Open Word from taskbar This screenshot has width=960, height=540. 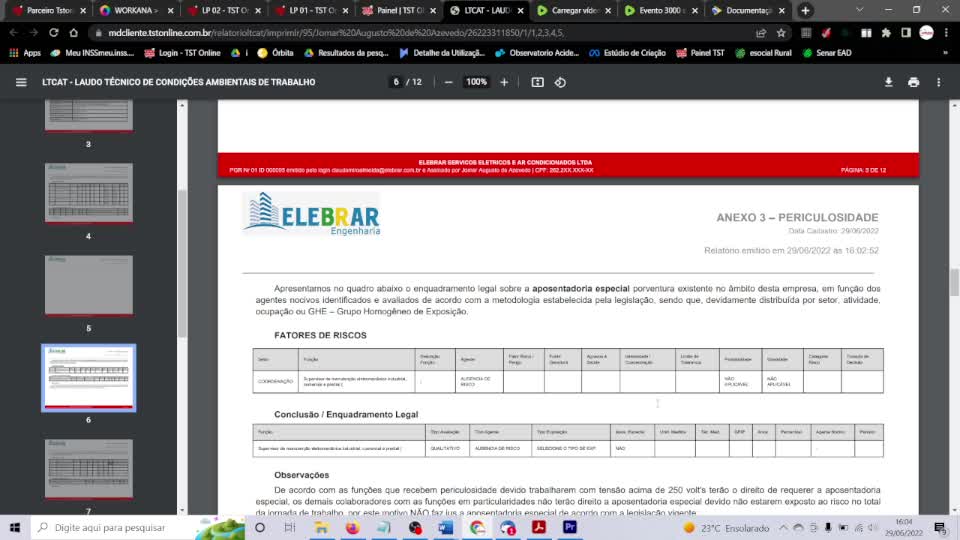pyautogui.click(x=446, y=527)
